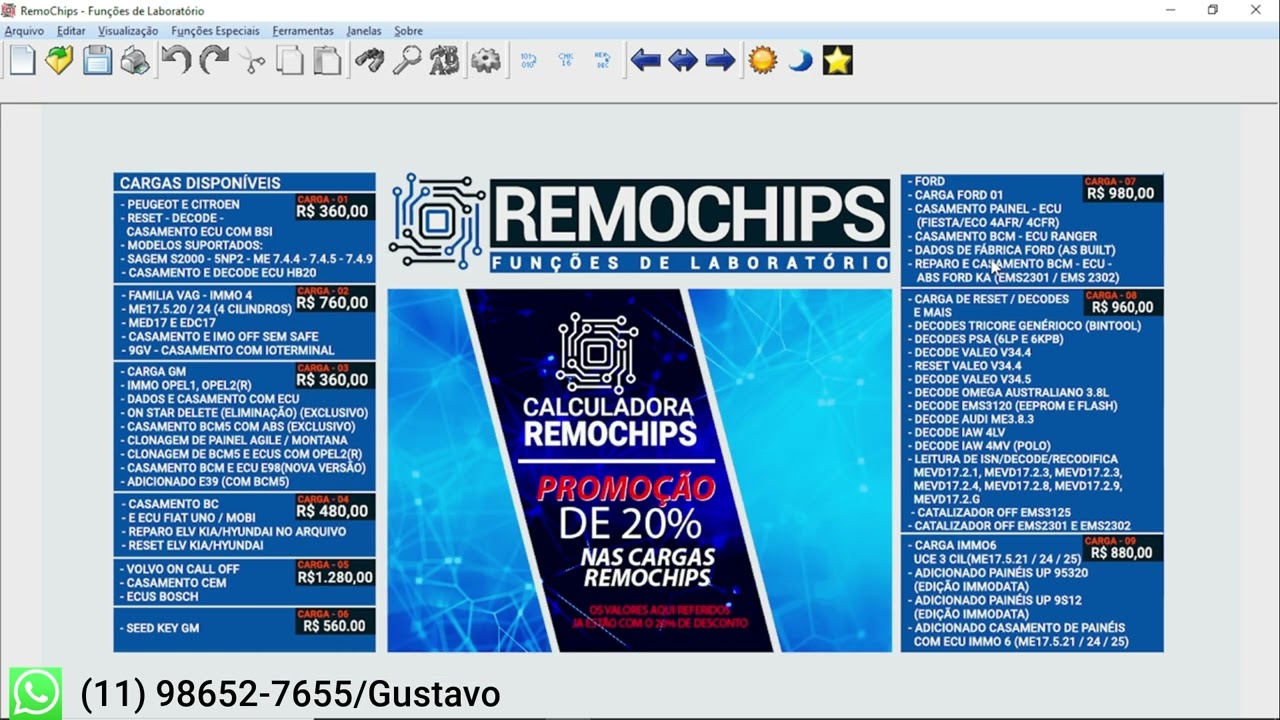1280x720 pixels.
Task: Save using the floppy disk icon
Action: pos(97,61)
